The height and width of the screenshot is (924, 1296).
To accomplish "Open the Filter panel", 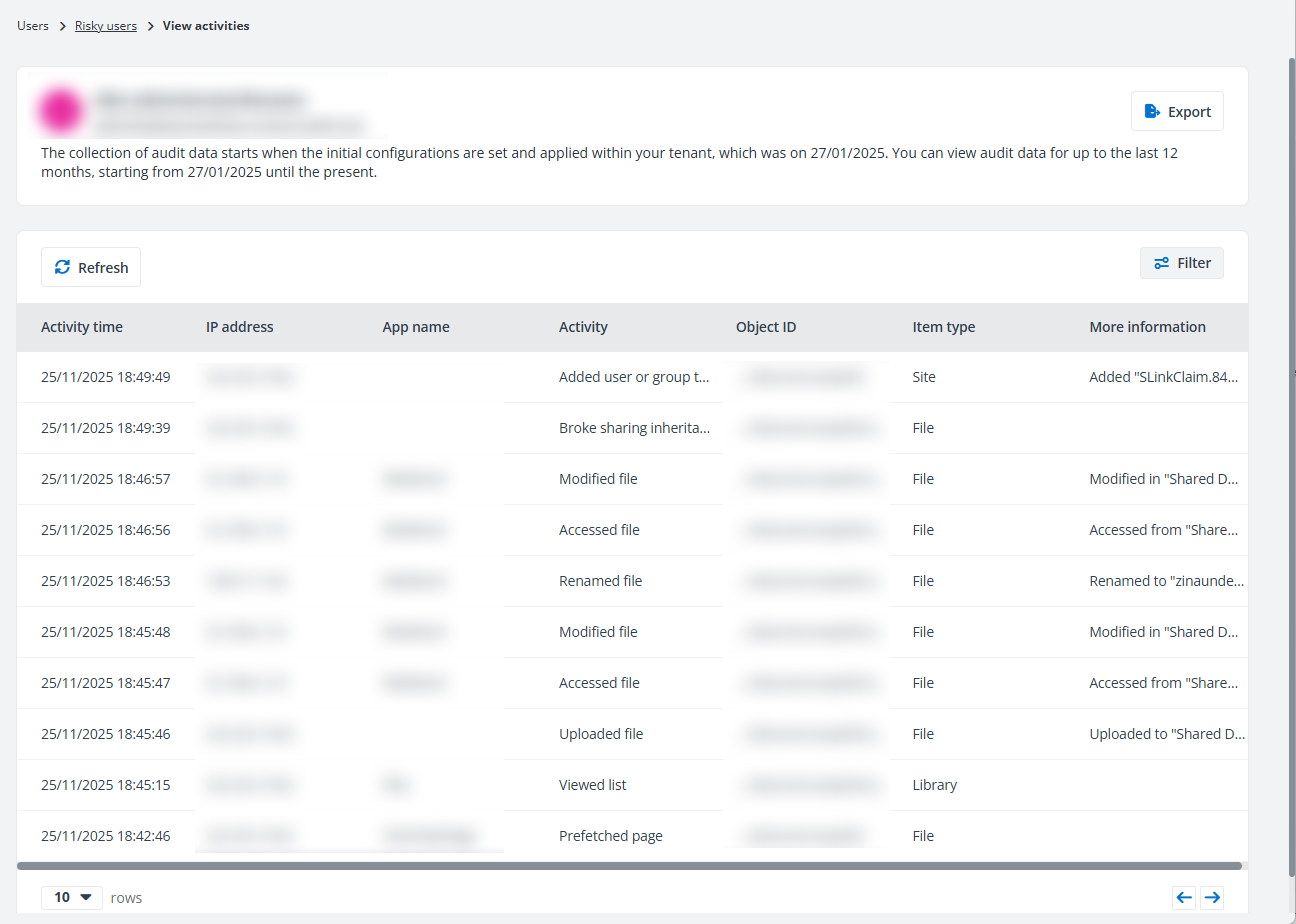I will (1182, 262).
